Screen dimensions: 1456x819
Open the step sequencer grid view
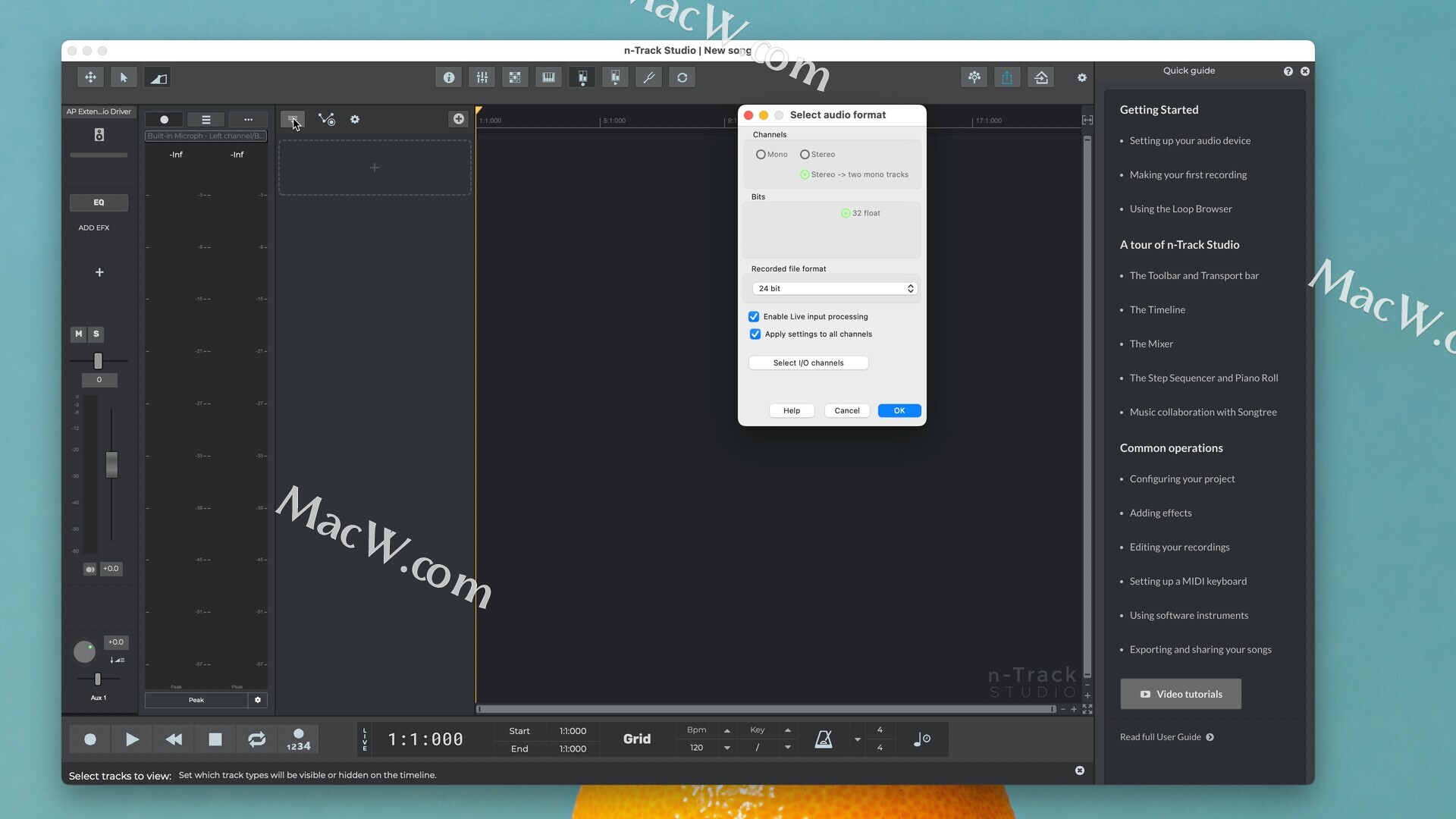coord(515,77)
